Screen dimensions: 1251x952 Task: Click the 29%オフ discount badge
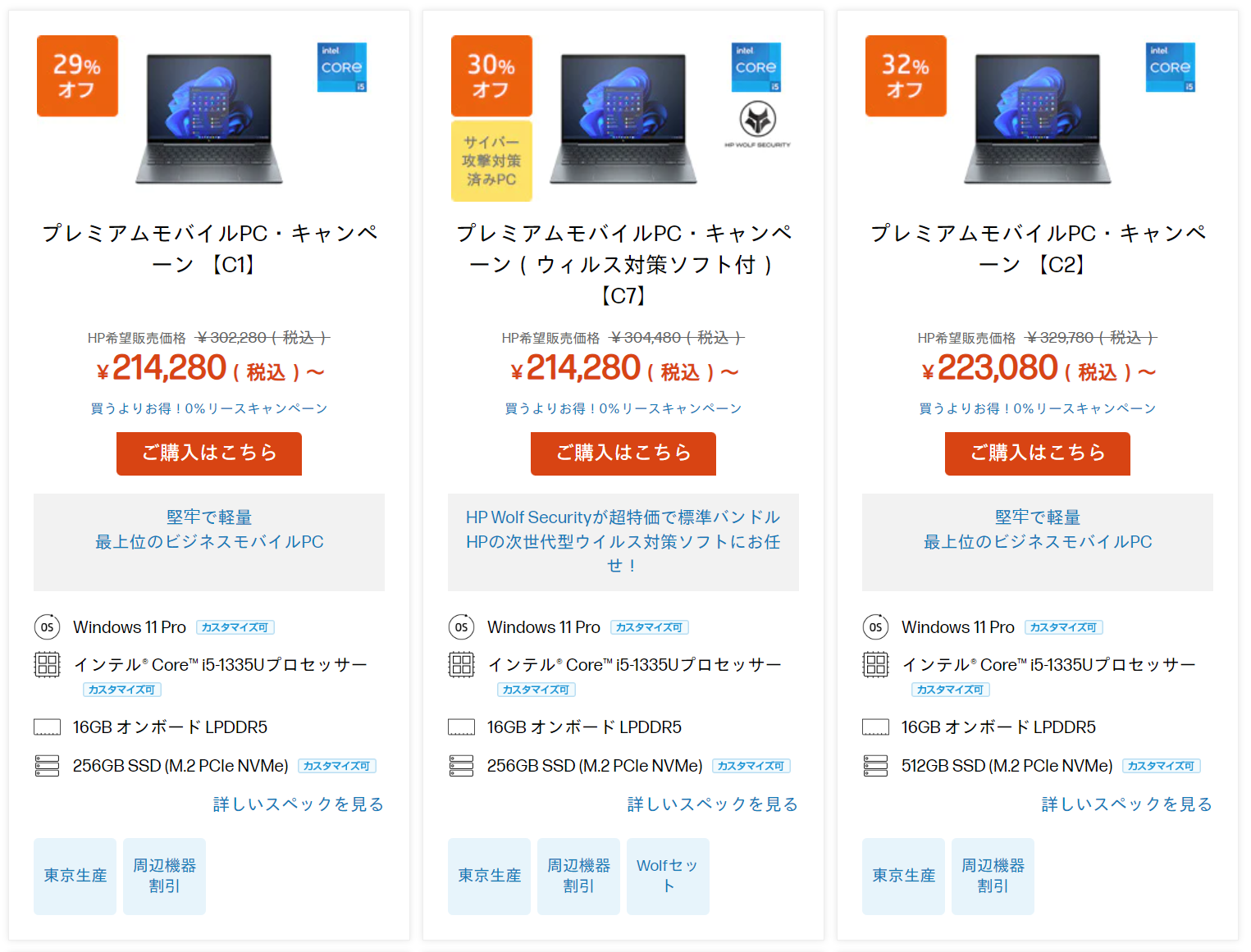[77, 75]
